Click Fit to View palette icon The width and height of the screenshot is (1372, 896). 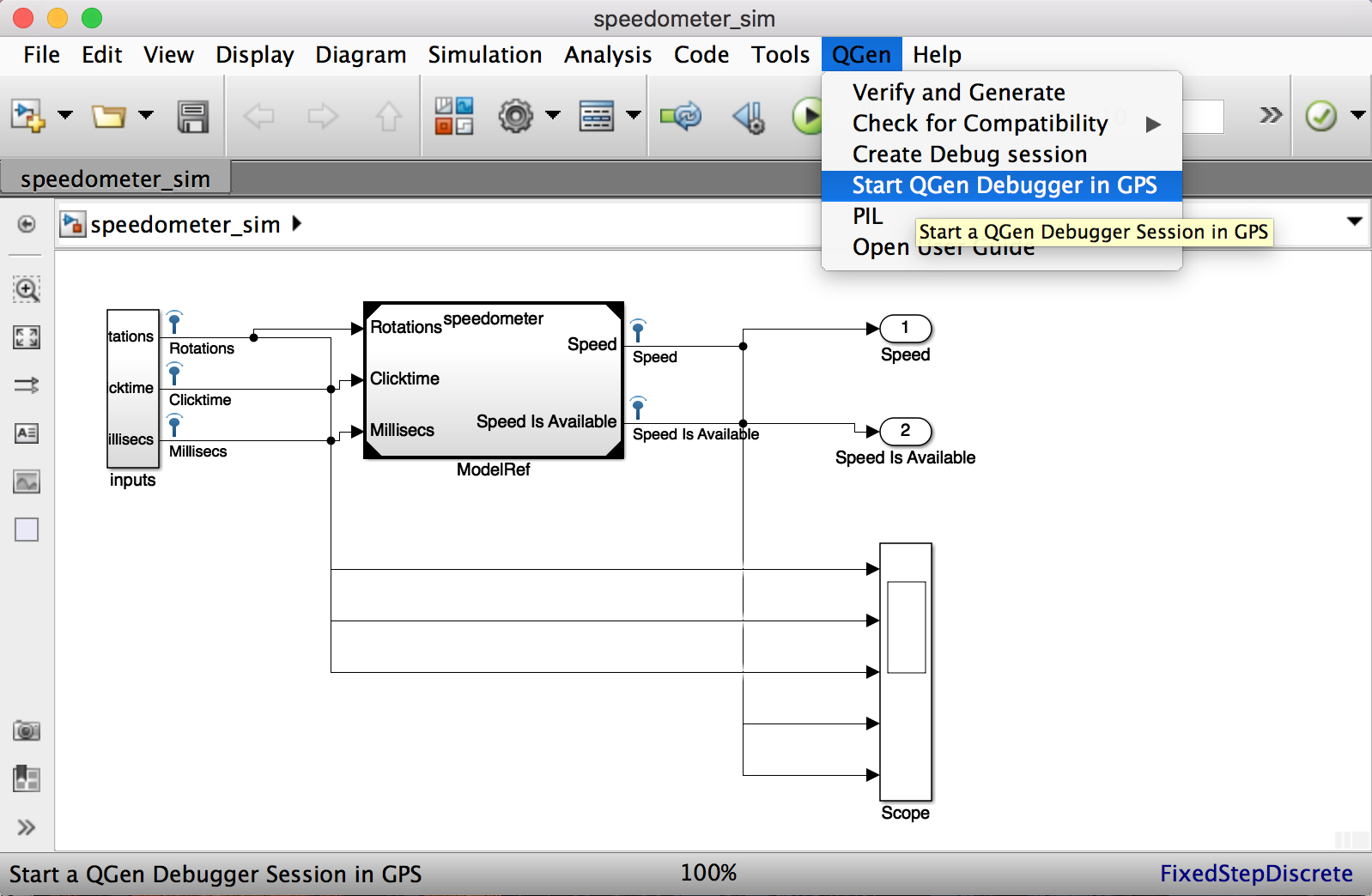point(27,337)
